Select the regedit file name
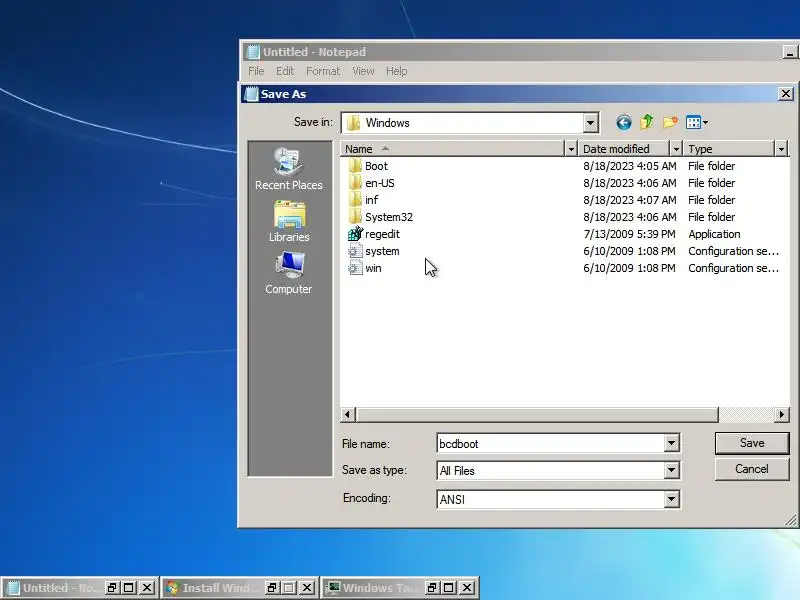 pos(382,234)
